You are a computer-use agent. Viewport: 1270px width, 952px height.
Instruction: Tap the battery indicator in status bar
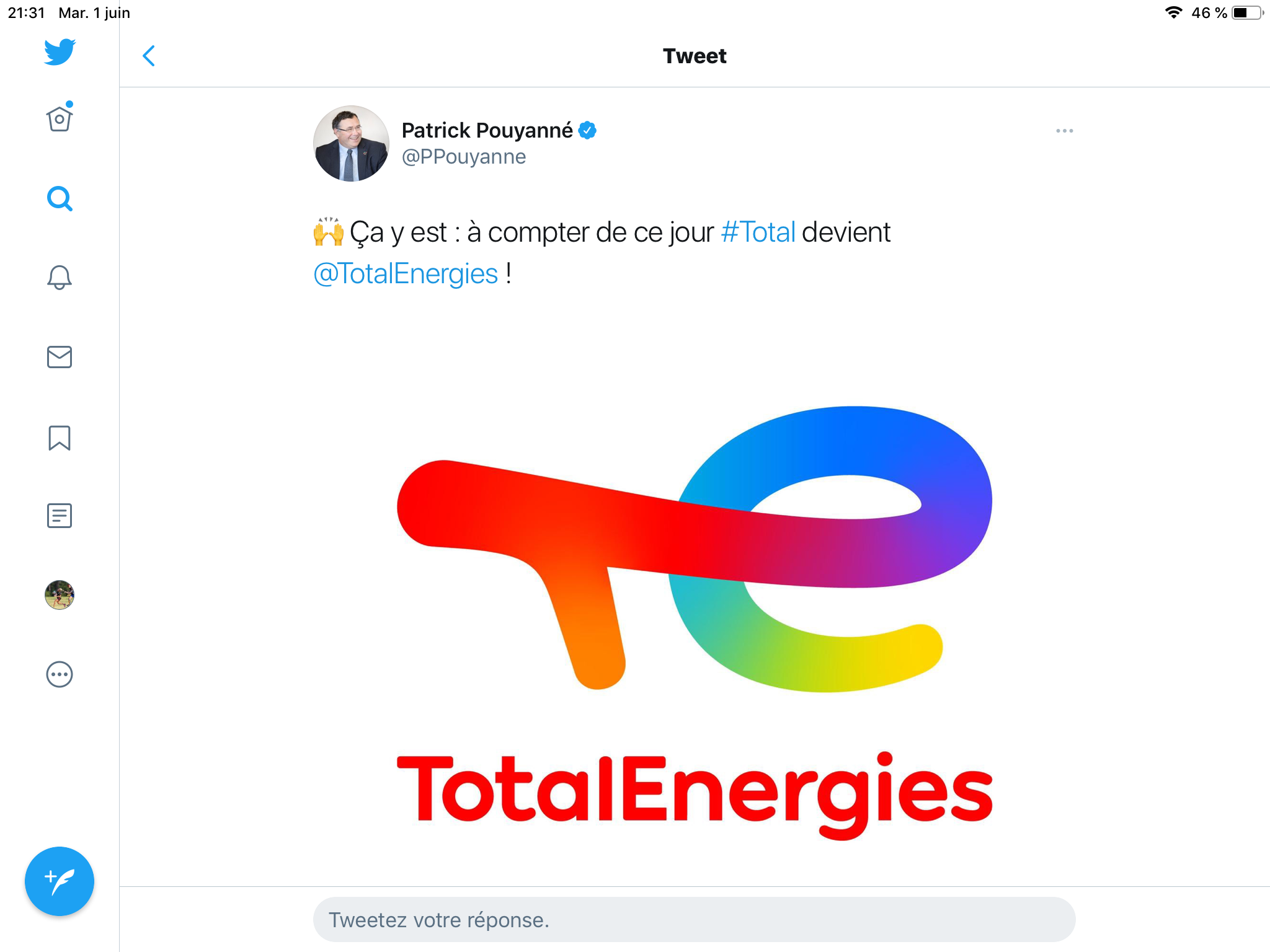coord(1247,13)
